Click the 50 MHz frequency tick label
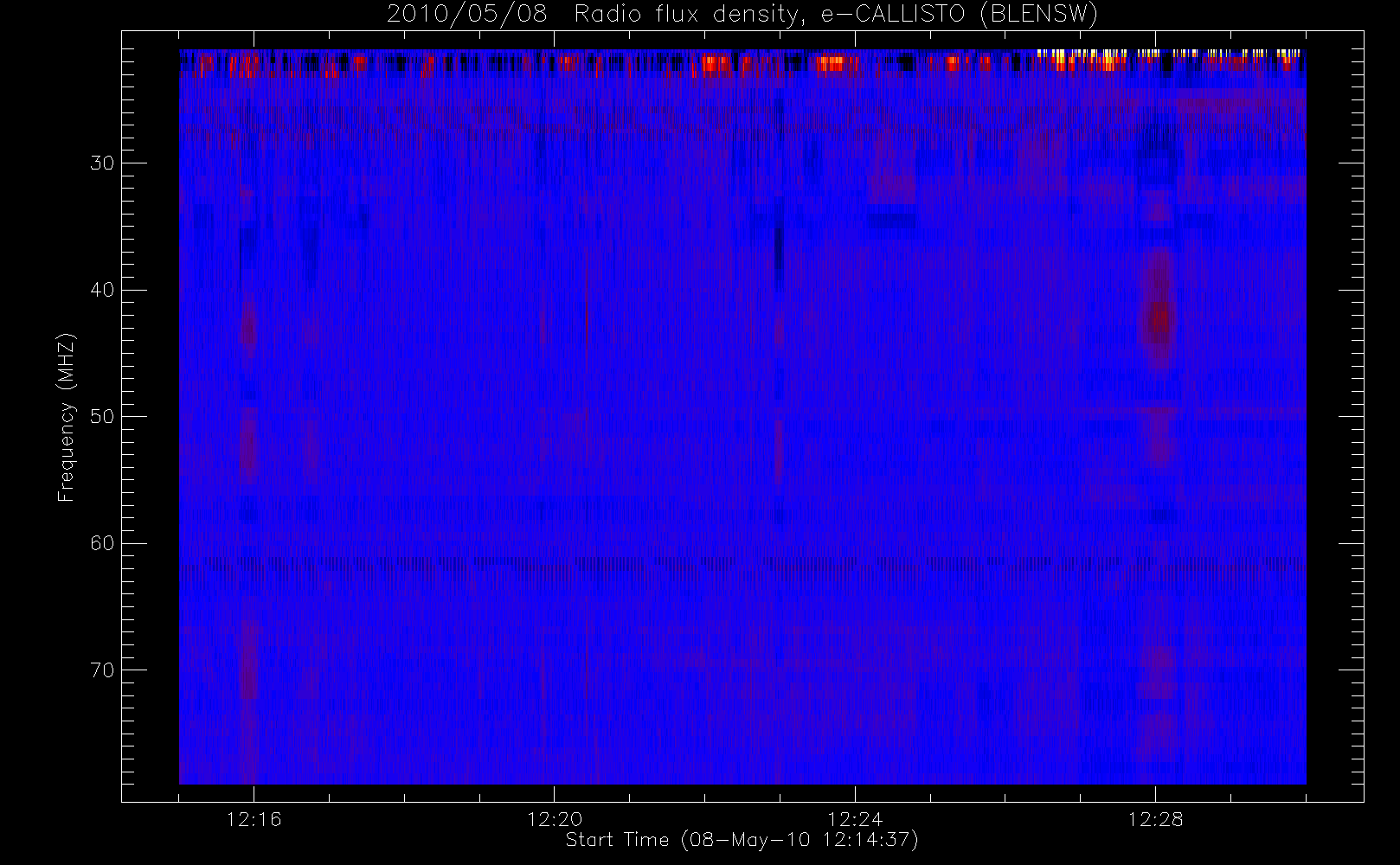1400x865 pixels. click(102, 417)
